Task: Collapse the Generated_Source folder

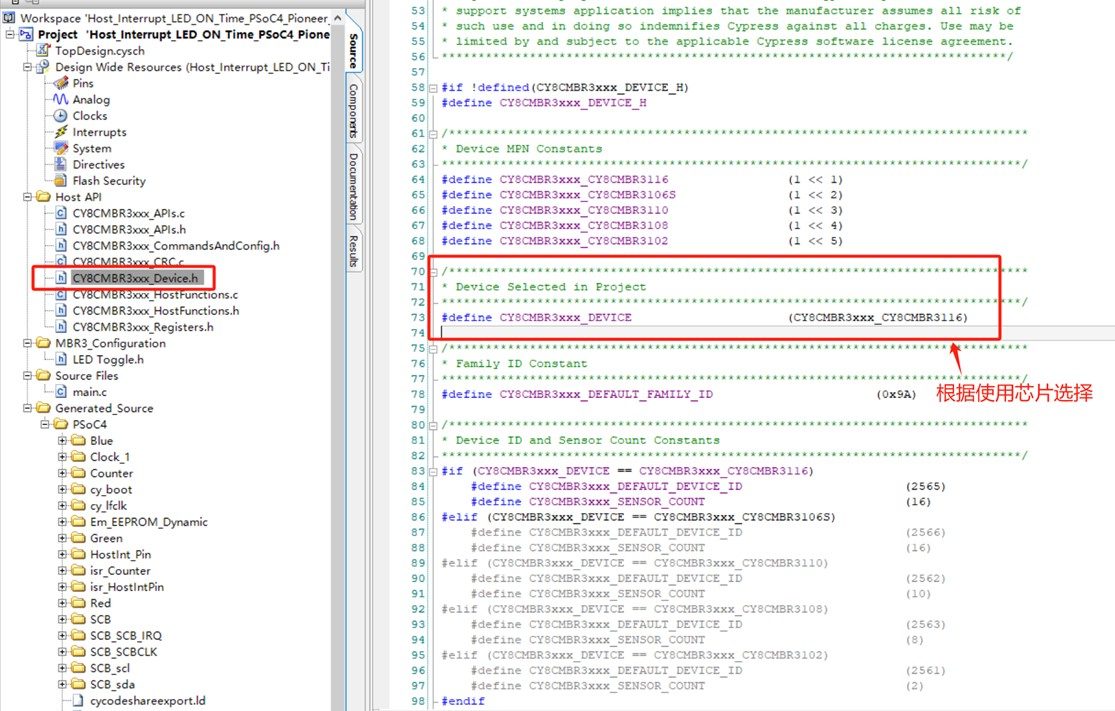Action: tap(27, 408)
